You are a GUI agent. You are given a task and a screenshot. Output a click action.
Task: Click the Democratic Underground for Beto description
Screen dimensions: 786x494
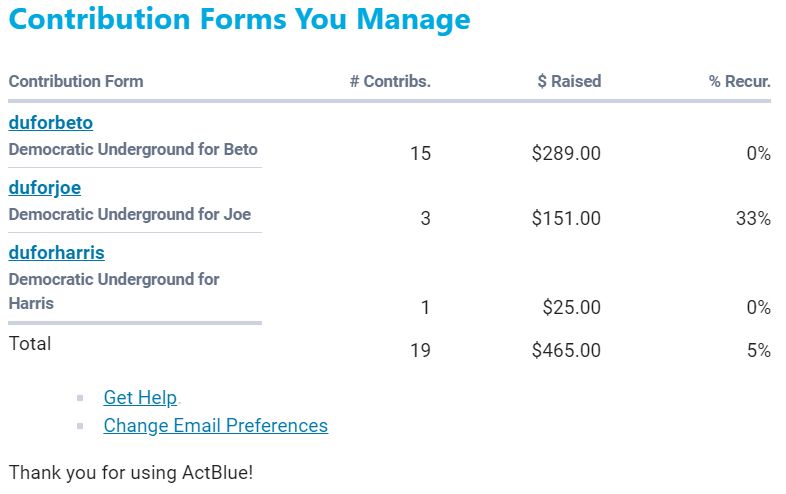click(x=133, y=149)
